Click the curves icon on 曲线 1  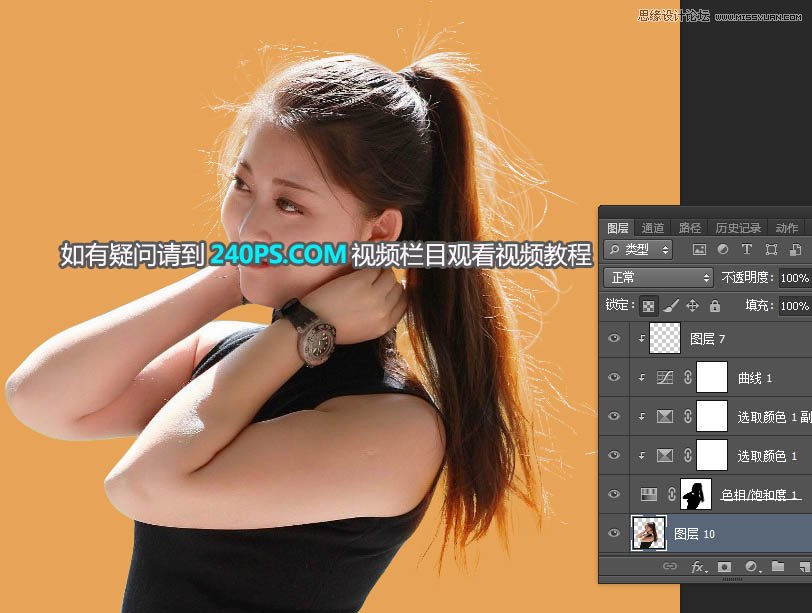pos(665,377)
